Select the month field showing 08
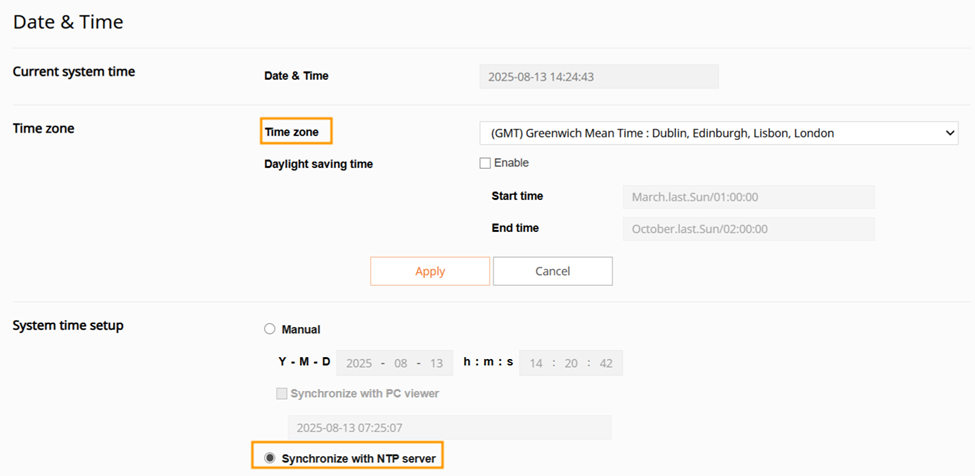975x476 pixels. tap(400, 363)
